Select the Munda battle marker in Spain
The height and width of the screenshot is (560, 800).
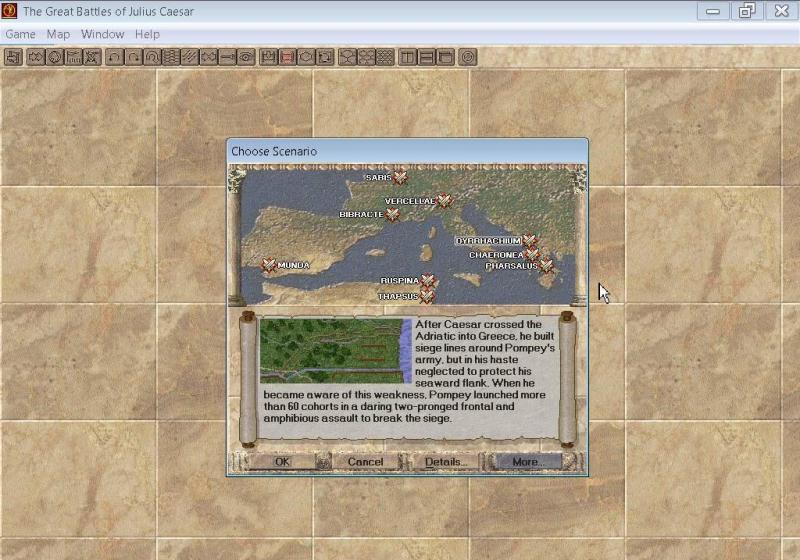[x=268, y=266]
